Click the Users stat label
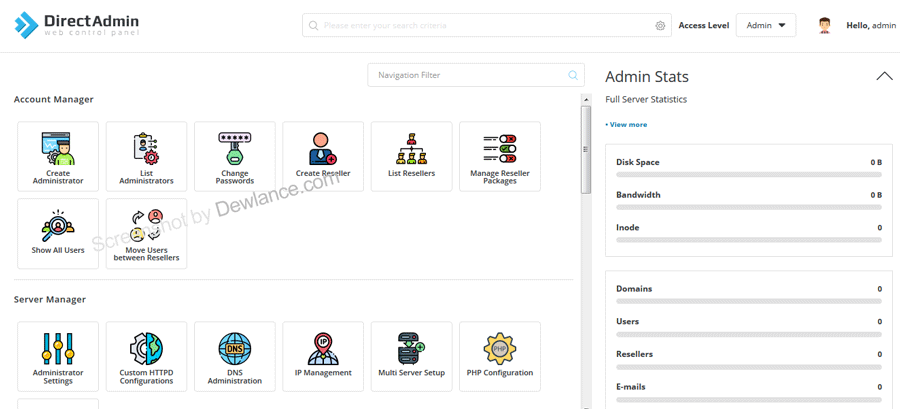This screenshot has height=409, width=900. [627, 322]
